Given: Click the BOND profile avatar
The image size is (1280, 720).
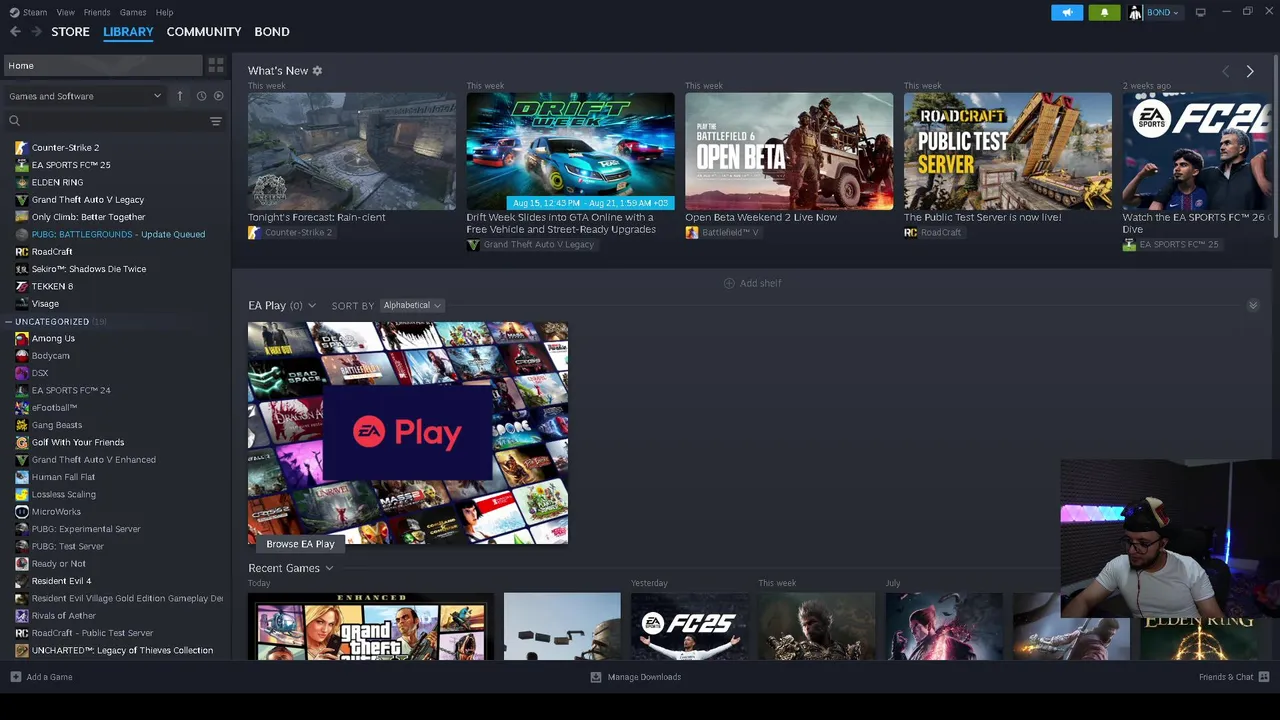Looking at the screenshot, I should 1135,12.
